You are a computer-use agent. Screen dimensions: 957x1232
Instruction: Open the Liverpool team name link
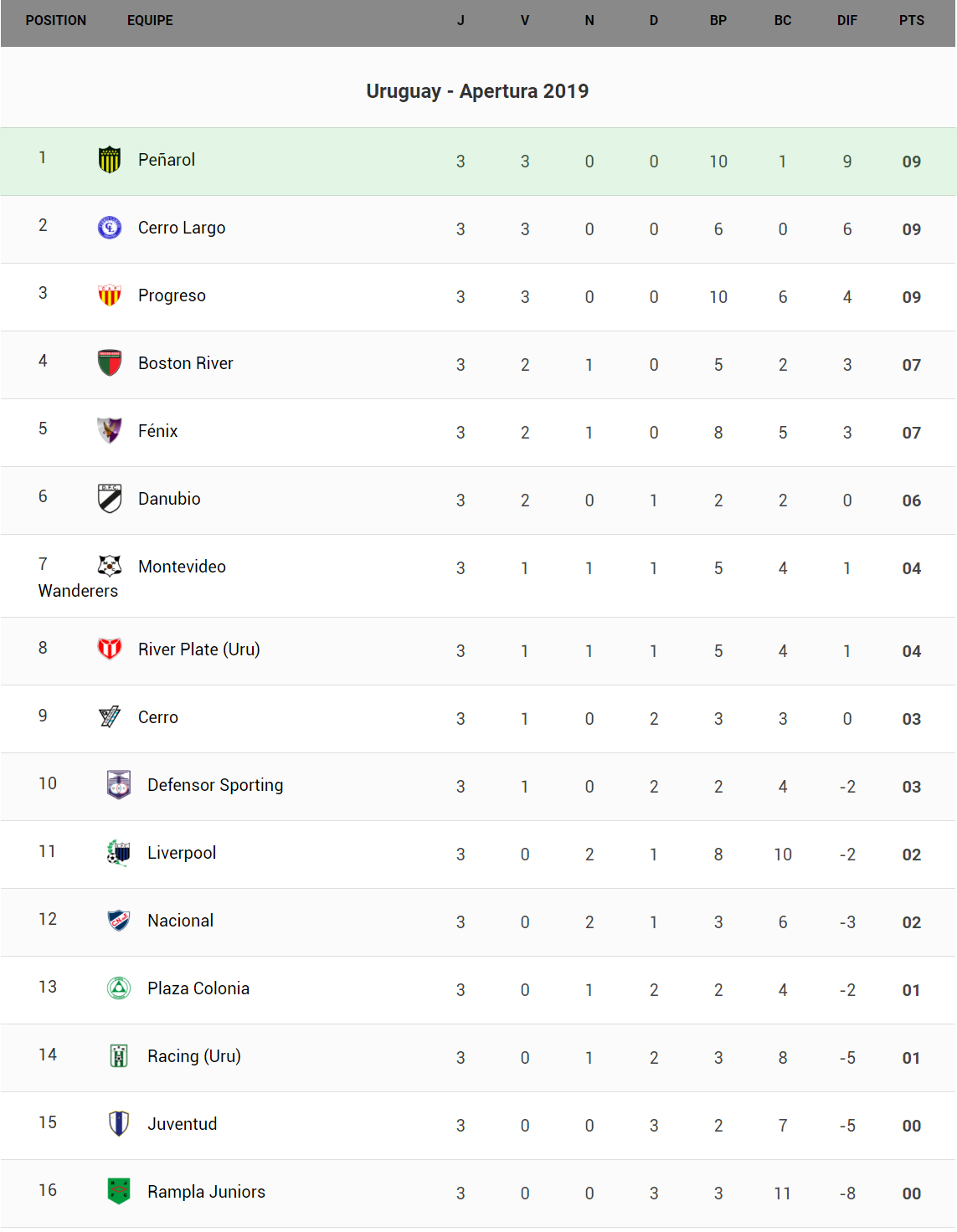182,853
